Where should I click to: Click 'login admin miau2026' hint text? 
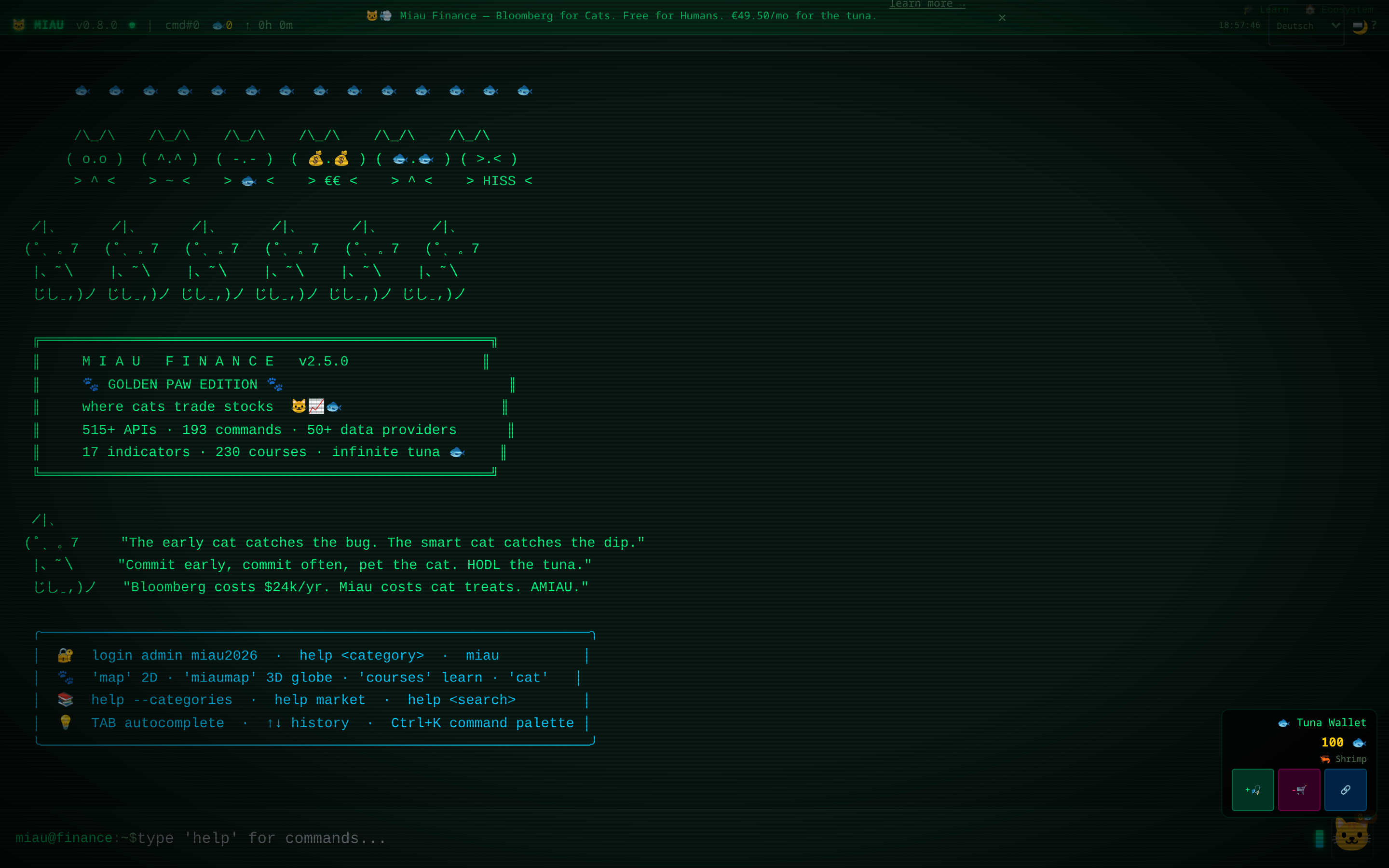point(175,656)
